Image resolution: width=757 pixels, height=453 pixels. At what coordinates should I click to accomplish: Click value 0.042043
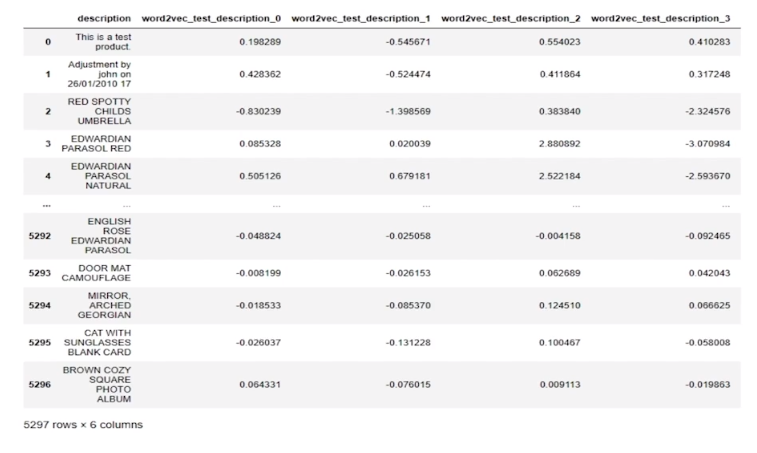(x=709, y=273)
